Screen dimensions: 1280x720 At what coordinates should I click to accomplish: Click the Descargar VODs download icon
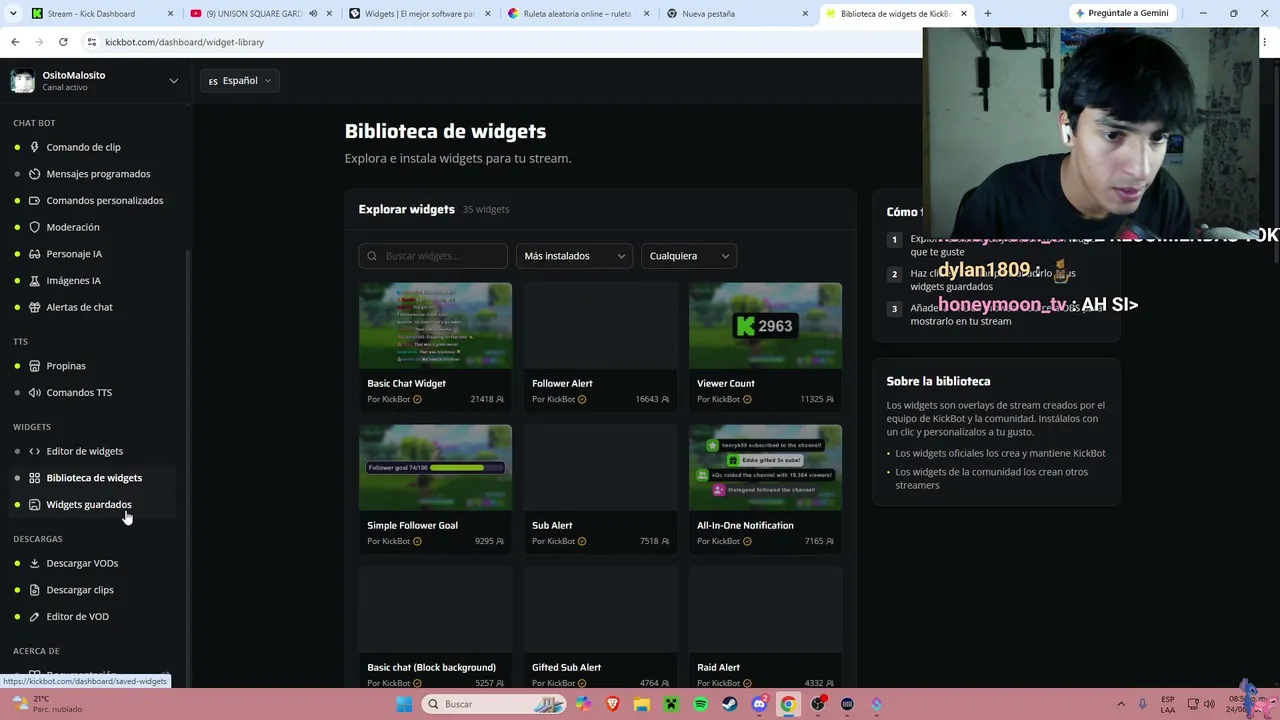pos(34,563)
